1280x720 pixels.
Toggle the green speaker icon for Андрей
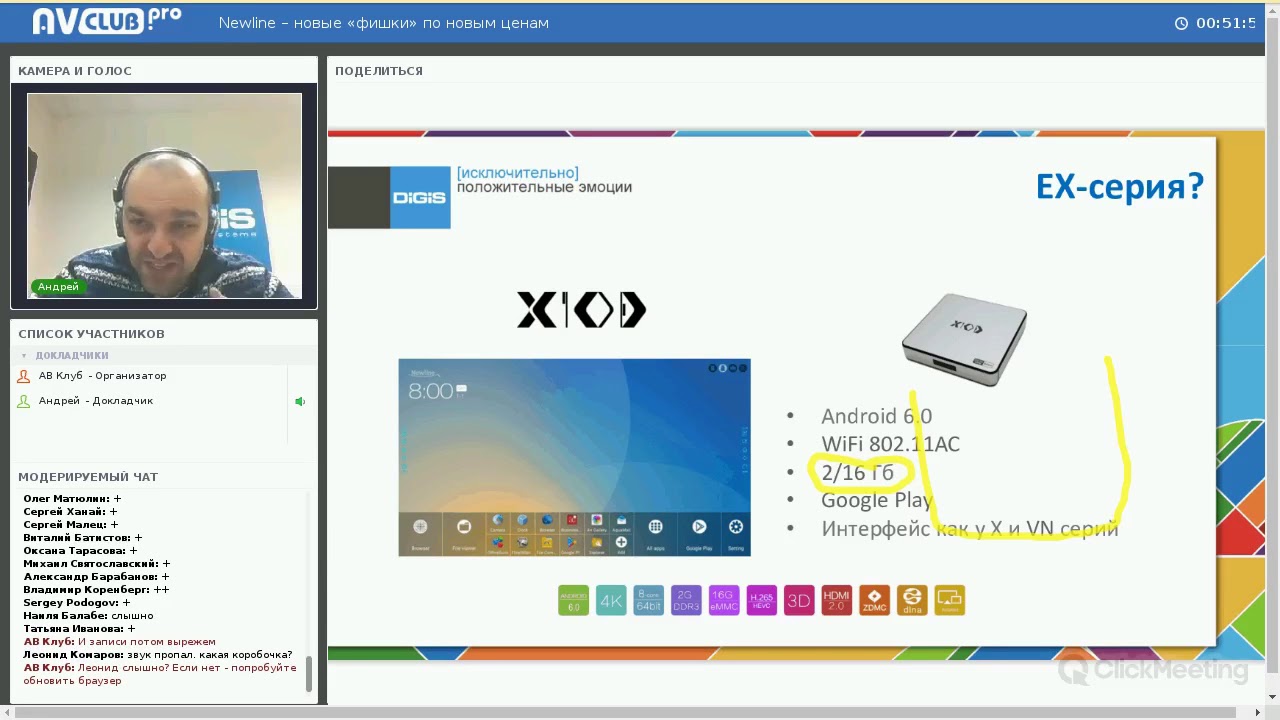pos(299,401)
